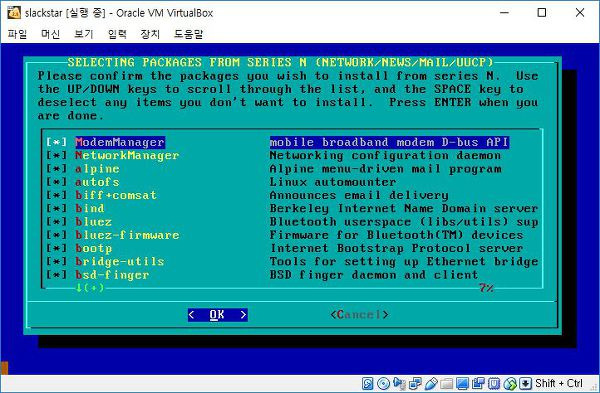This screenshot has height=393, width=600.
Task: Uncheck the biff+comsat package checkbox
Action: pos(56,195)
